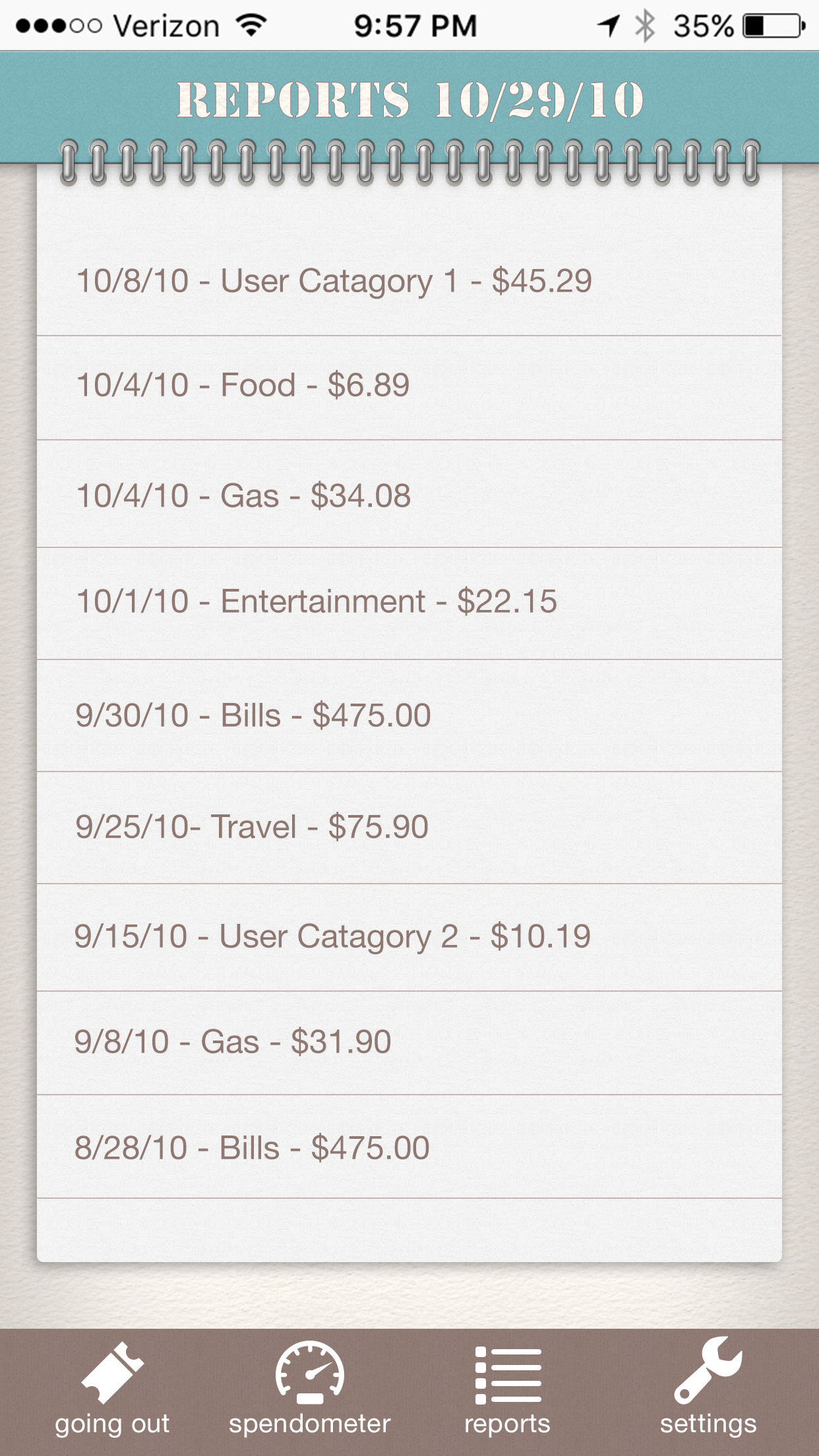Screen dimensions: 819x1456
Task: Tap the battery indicator icon
Action: pyautogui.click(x=773, y=26)
